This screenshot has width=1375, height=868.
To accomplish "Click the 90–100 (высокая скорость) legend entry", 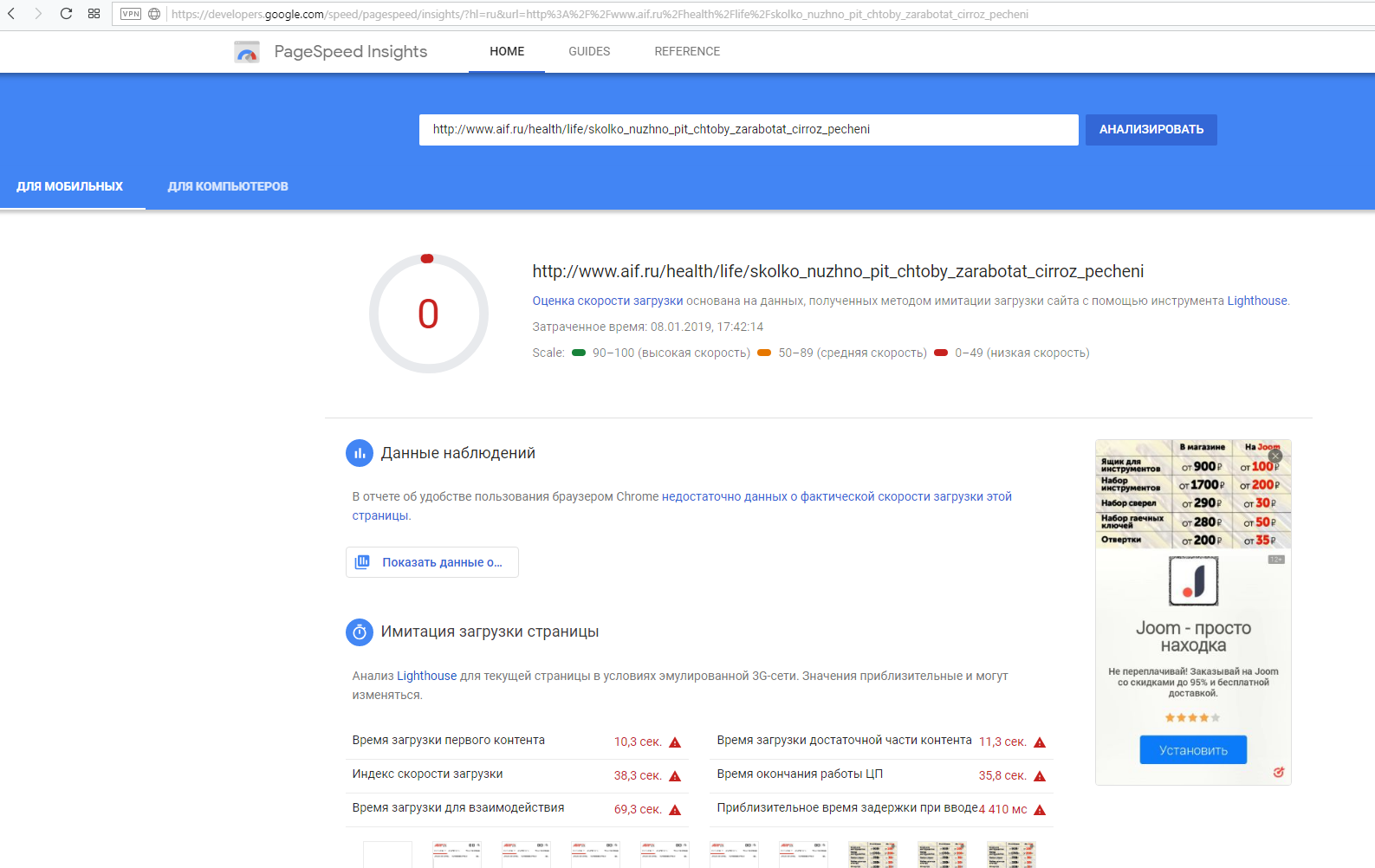I will tap(661, 353).
